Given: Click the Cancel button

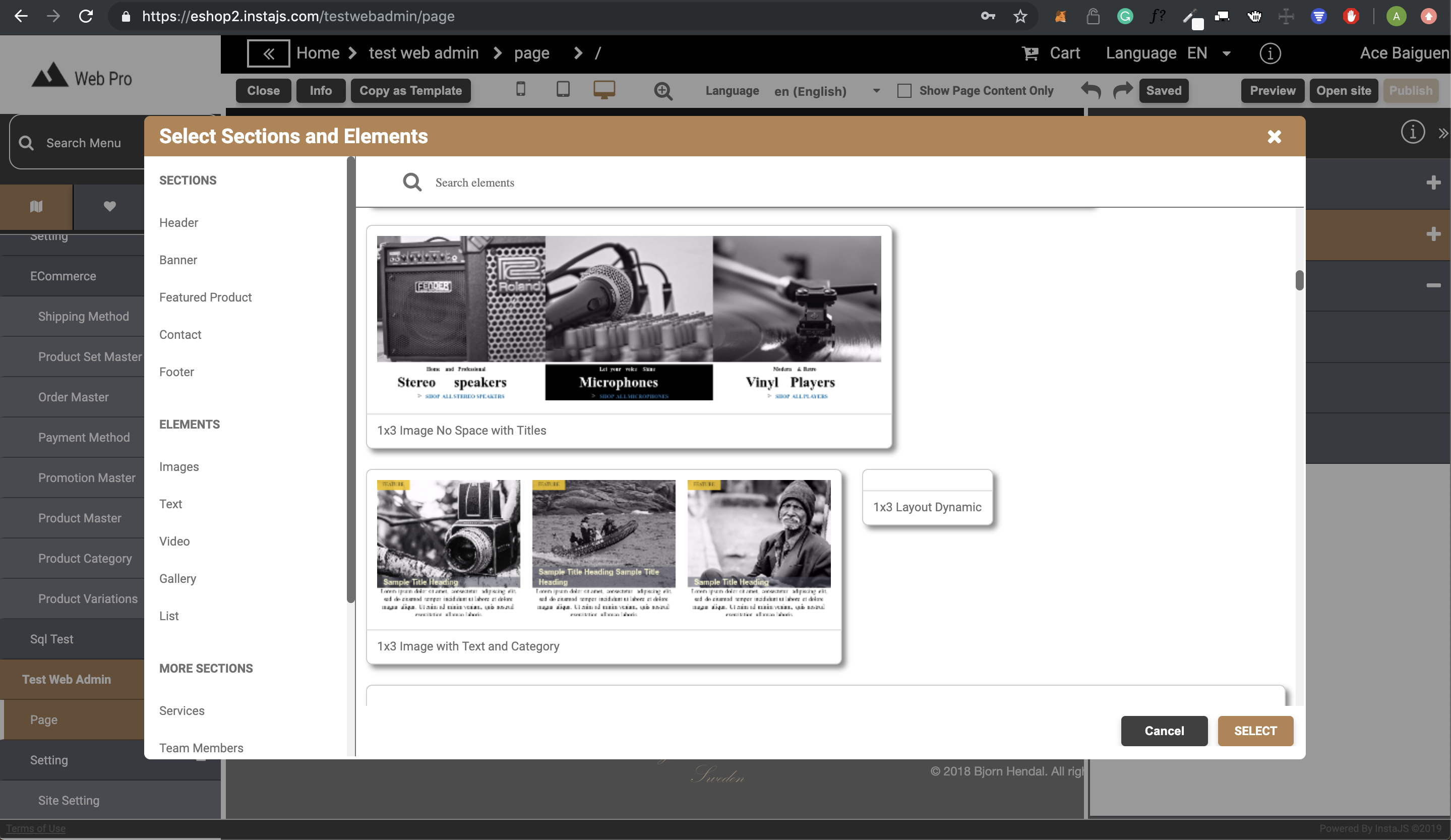Looking at the screenshot, I should 1164,731.
